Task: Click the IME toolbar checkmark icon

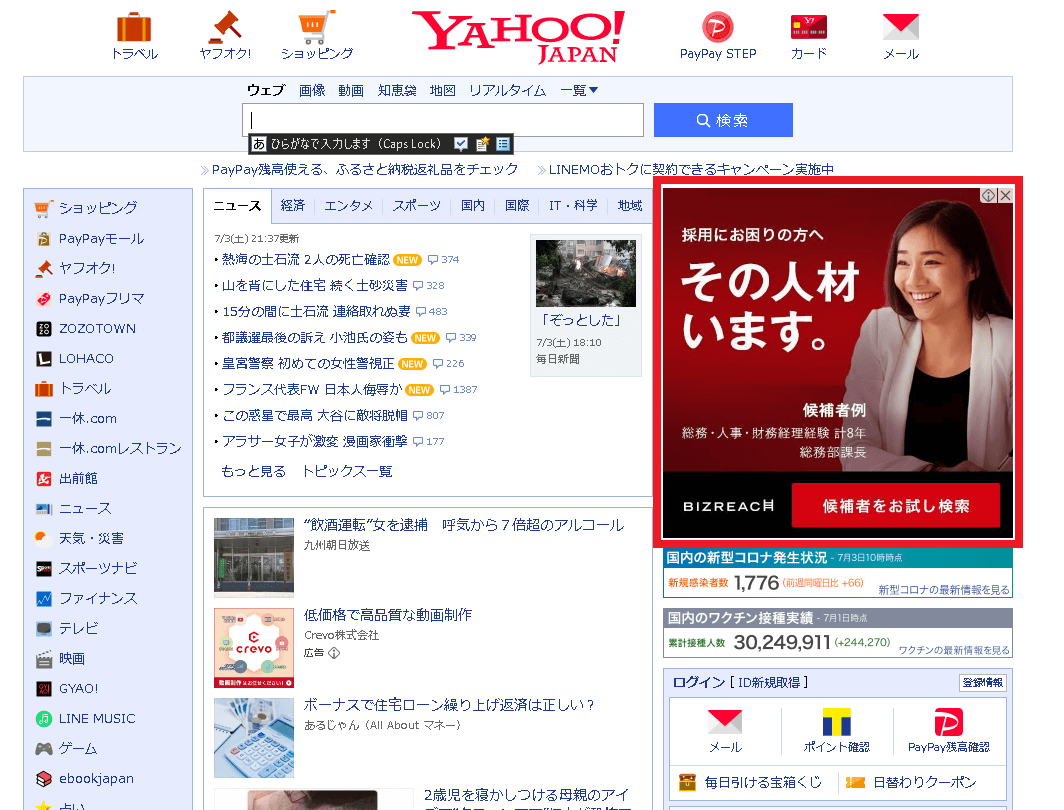Action: [461, 144]
